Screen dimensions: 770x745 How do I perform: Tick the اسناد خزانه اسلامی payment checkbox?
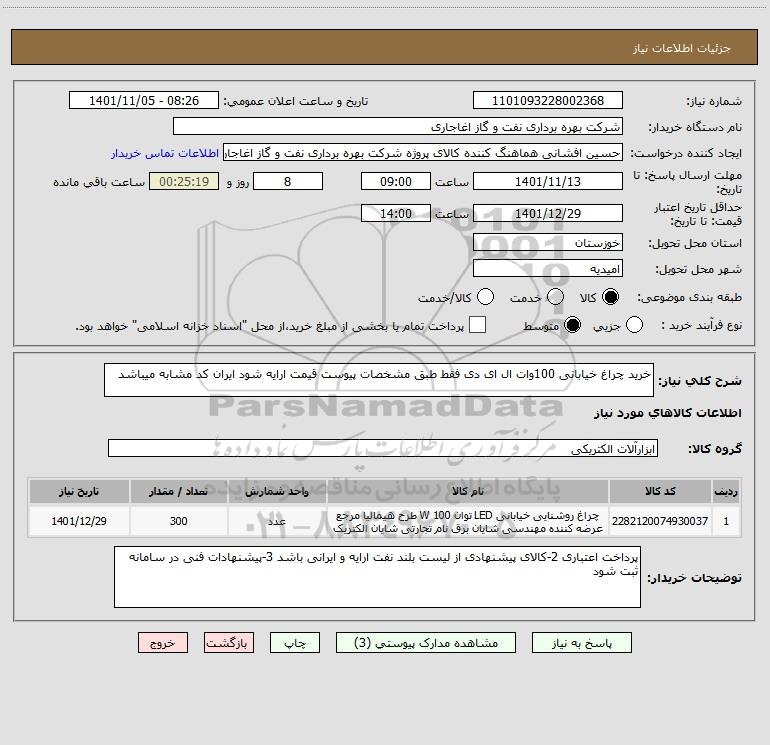[x=477, y=325]
